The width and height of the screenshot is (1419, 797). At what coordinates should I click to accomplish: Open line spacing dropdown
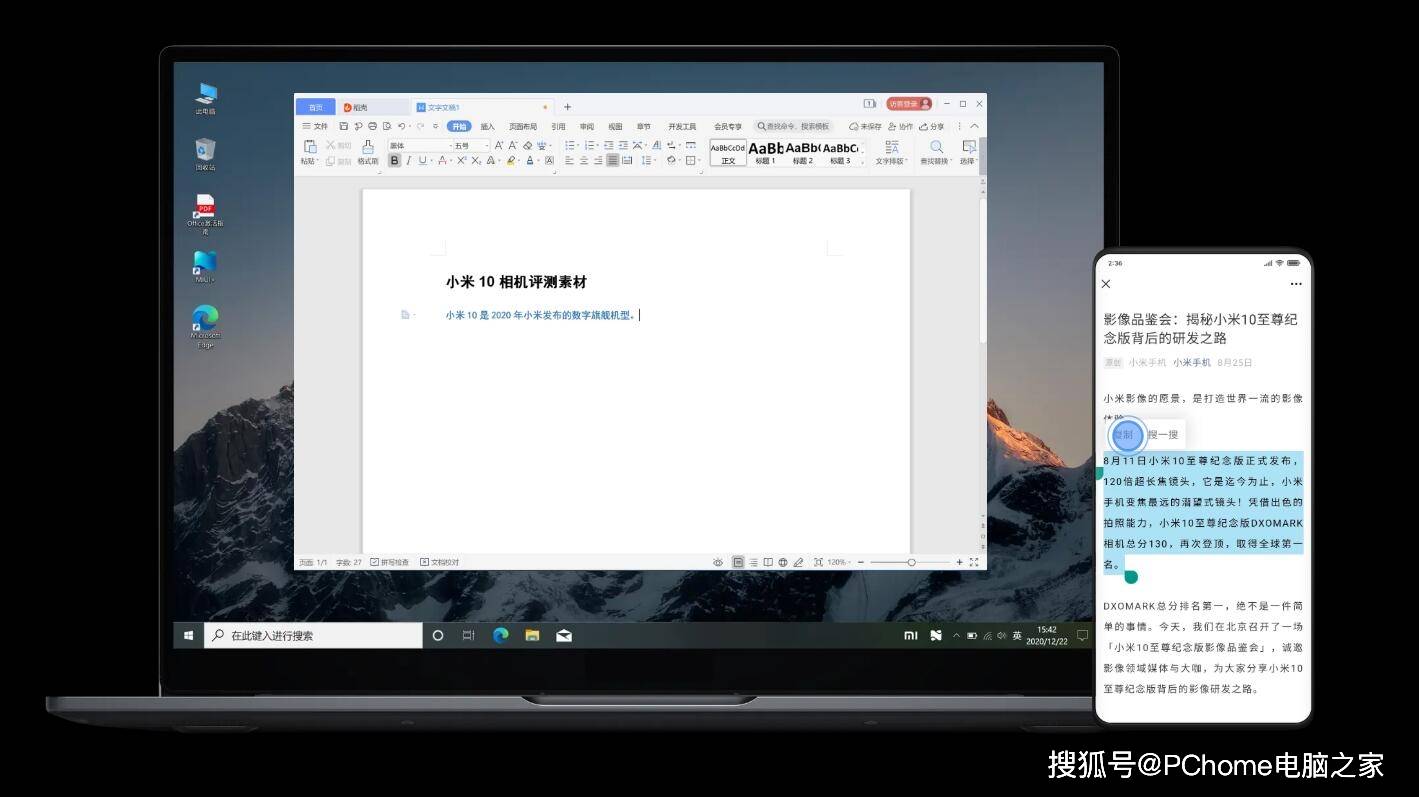tap(648, 160)
